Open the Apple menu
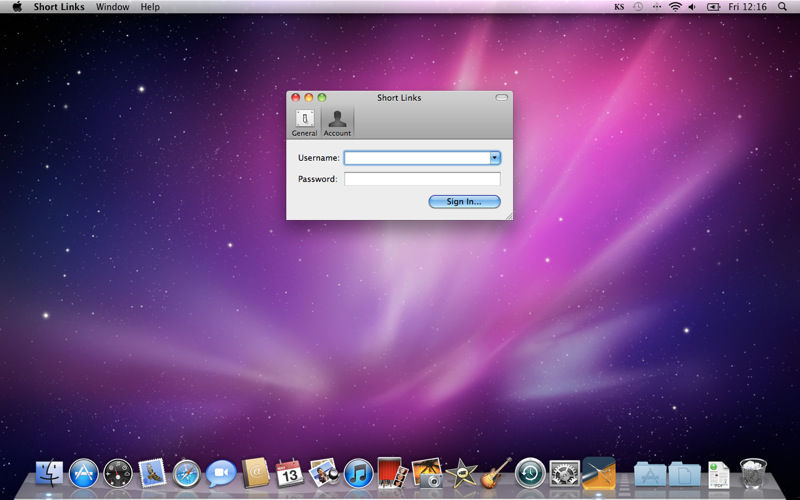The height and width of the screenshot is (500, 800). click(17, 7)
